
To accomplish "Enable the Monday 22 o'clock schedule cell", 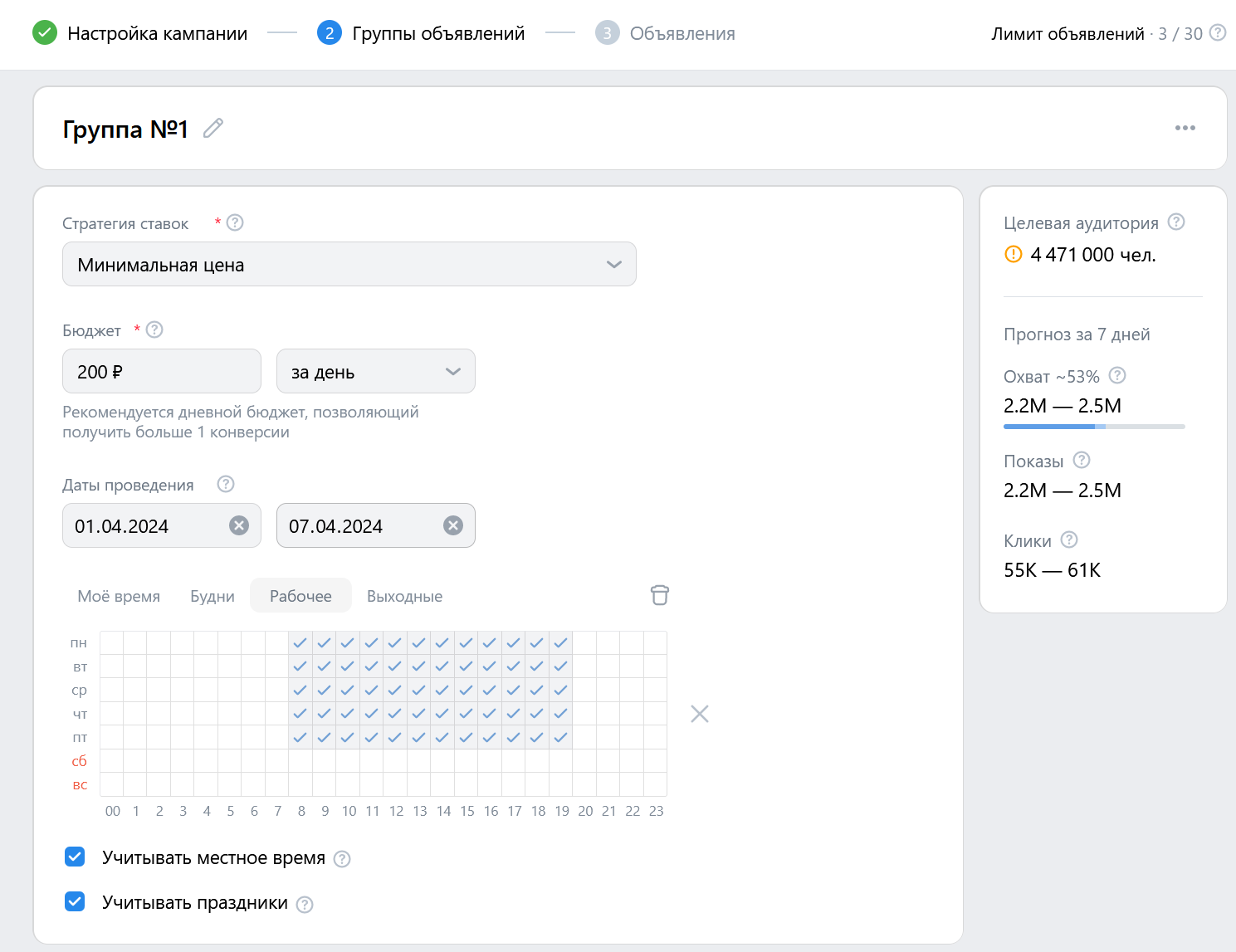I will click(632, 643).
